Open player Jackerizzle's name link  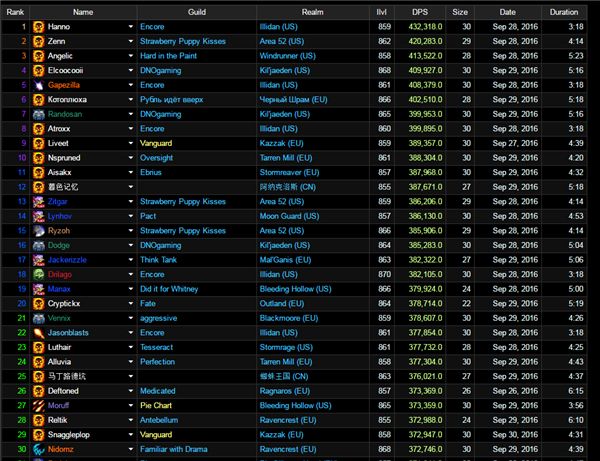click(x=67, y=260)
